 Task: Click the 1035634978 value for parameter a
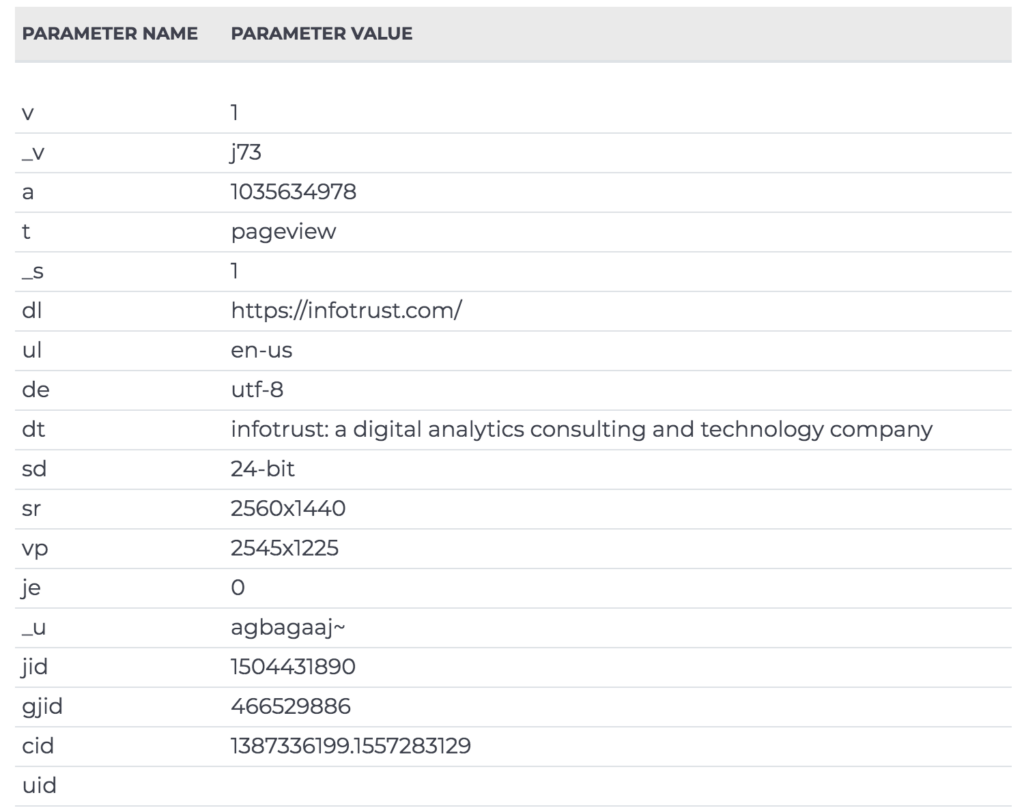pyautogui.click(x=293, y=192)
